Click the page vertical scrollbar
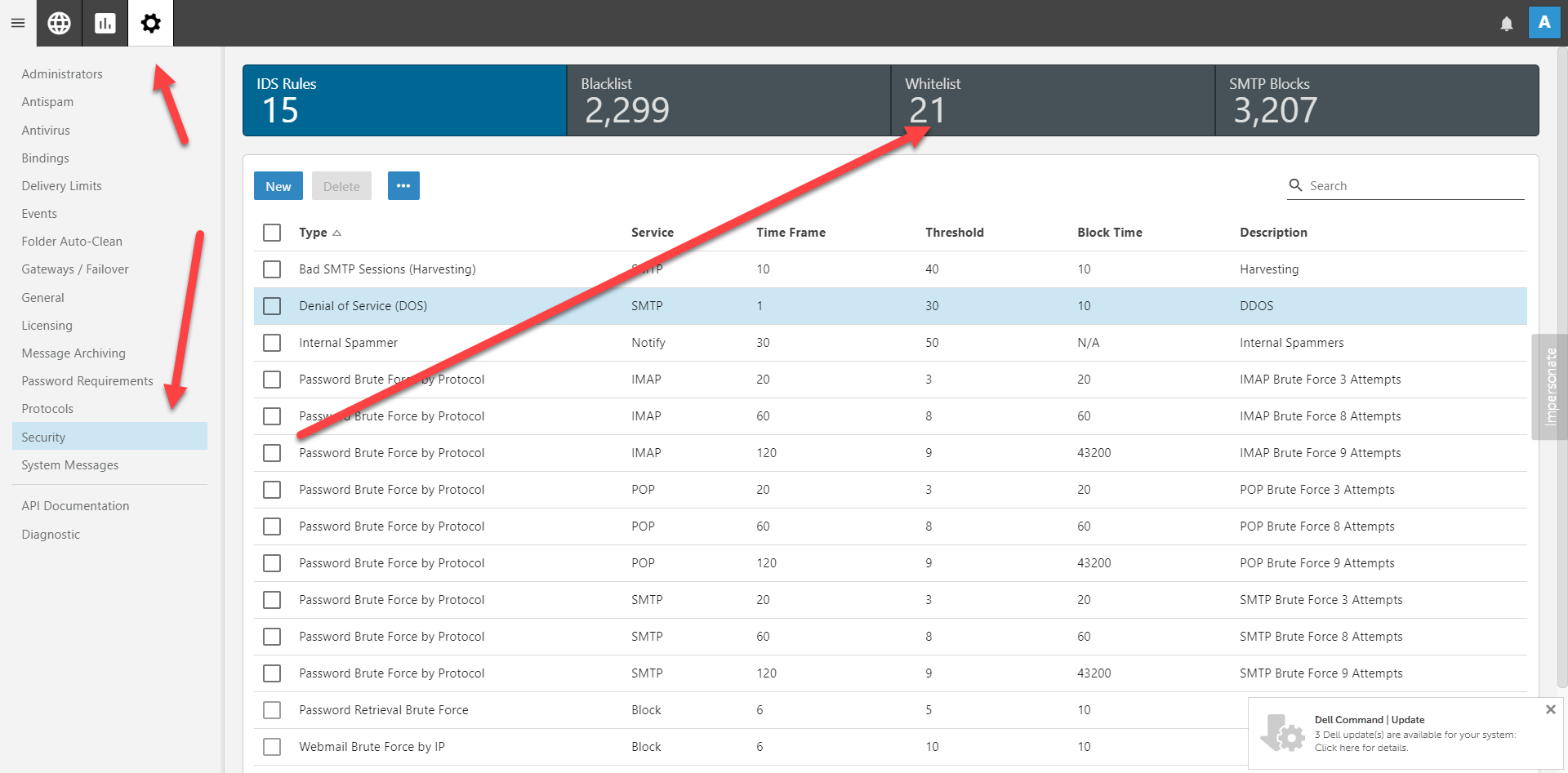 coord(1561,367)
